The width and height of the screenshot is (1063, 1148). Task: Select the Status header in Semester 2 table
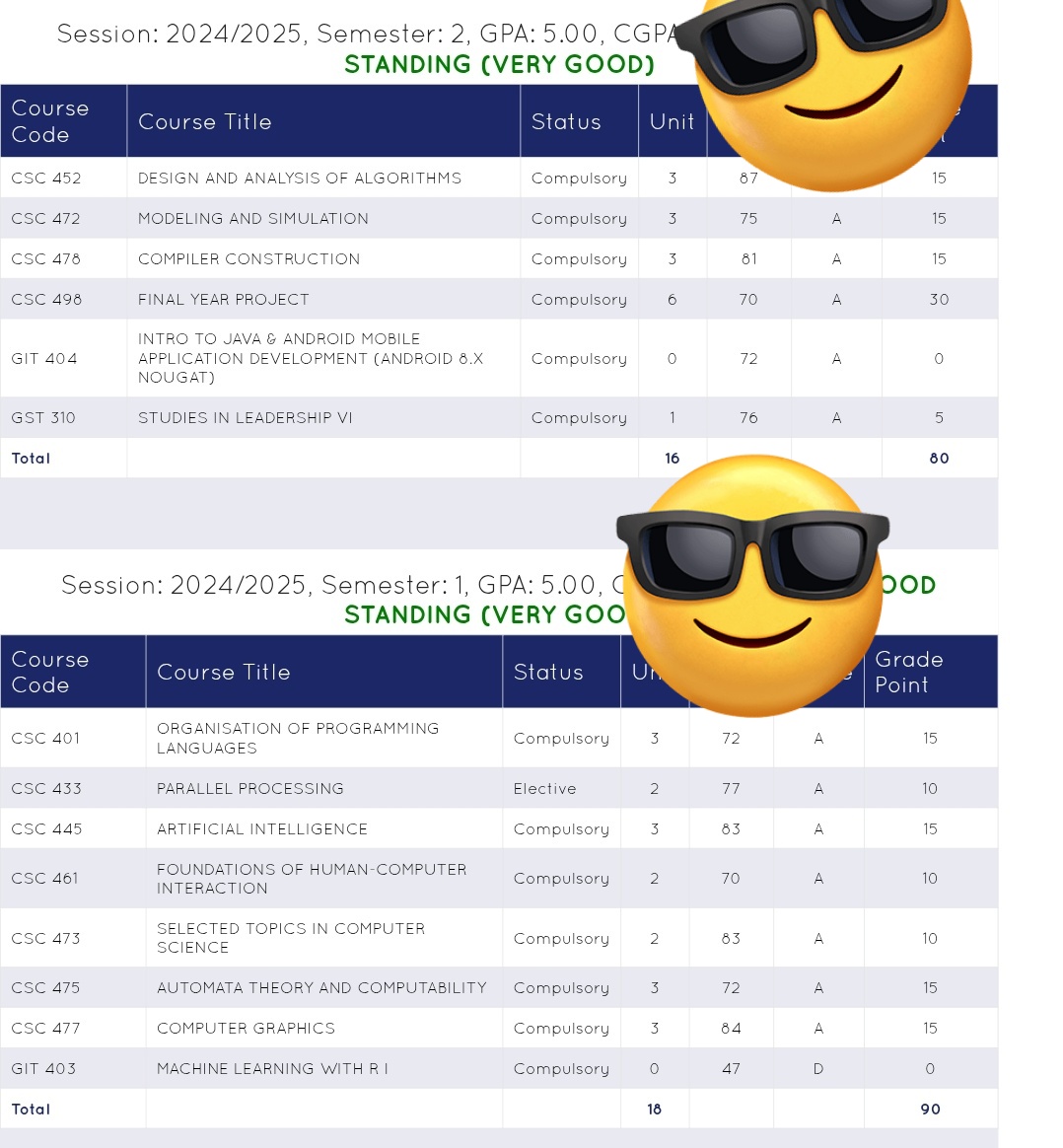click(x=566, y=121)
